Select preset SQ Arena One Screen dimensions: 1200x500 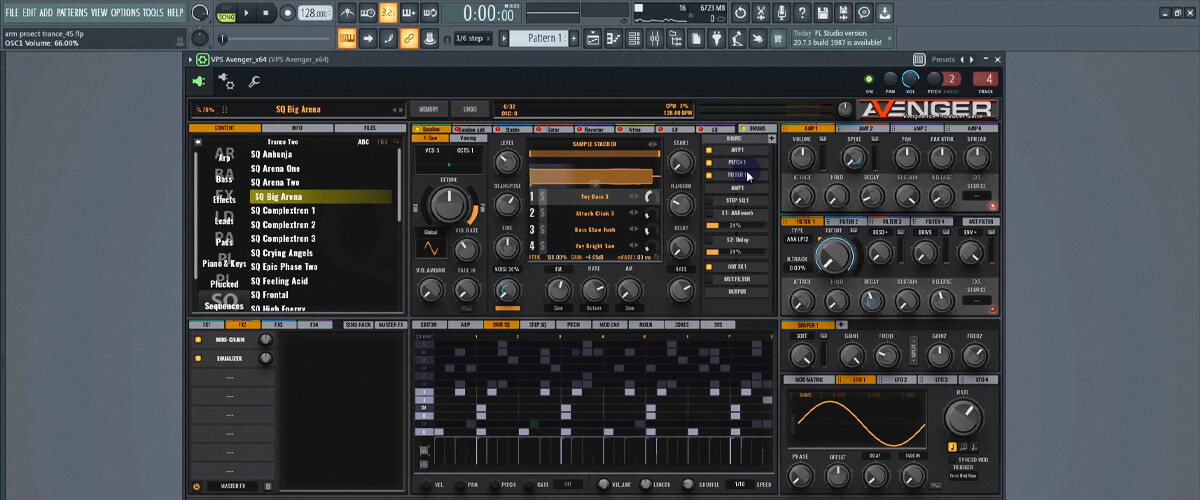point(275,169)
